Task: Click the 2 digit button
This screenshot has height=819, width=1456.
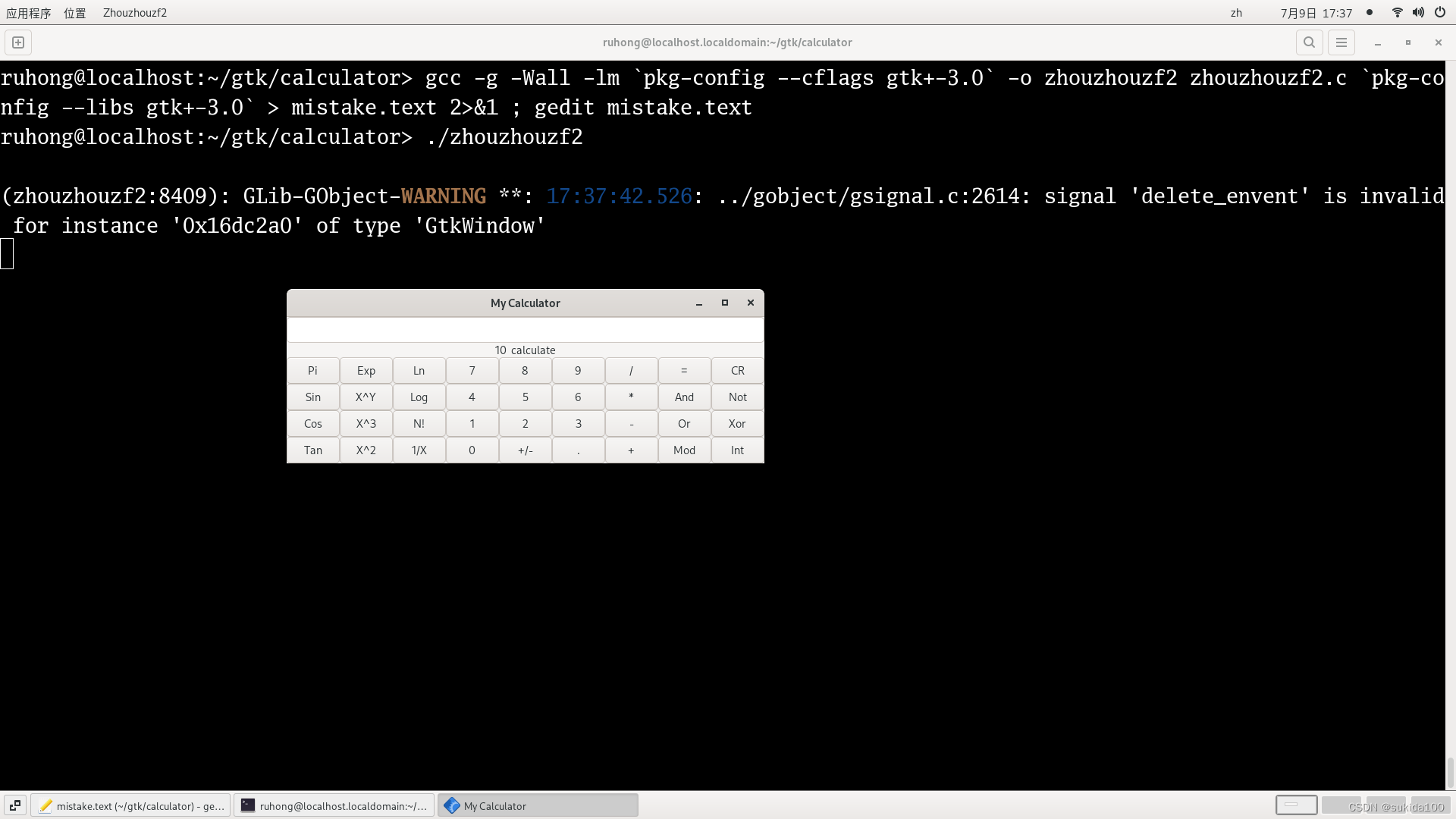Action: [526, 424]
